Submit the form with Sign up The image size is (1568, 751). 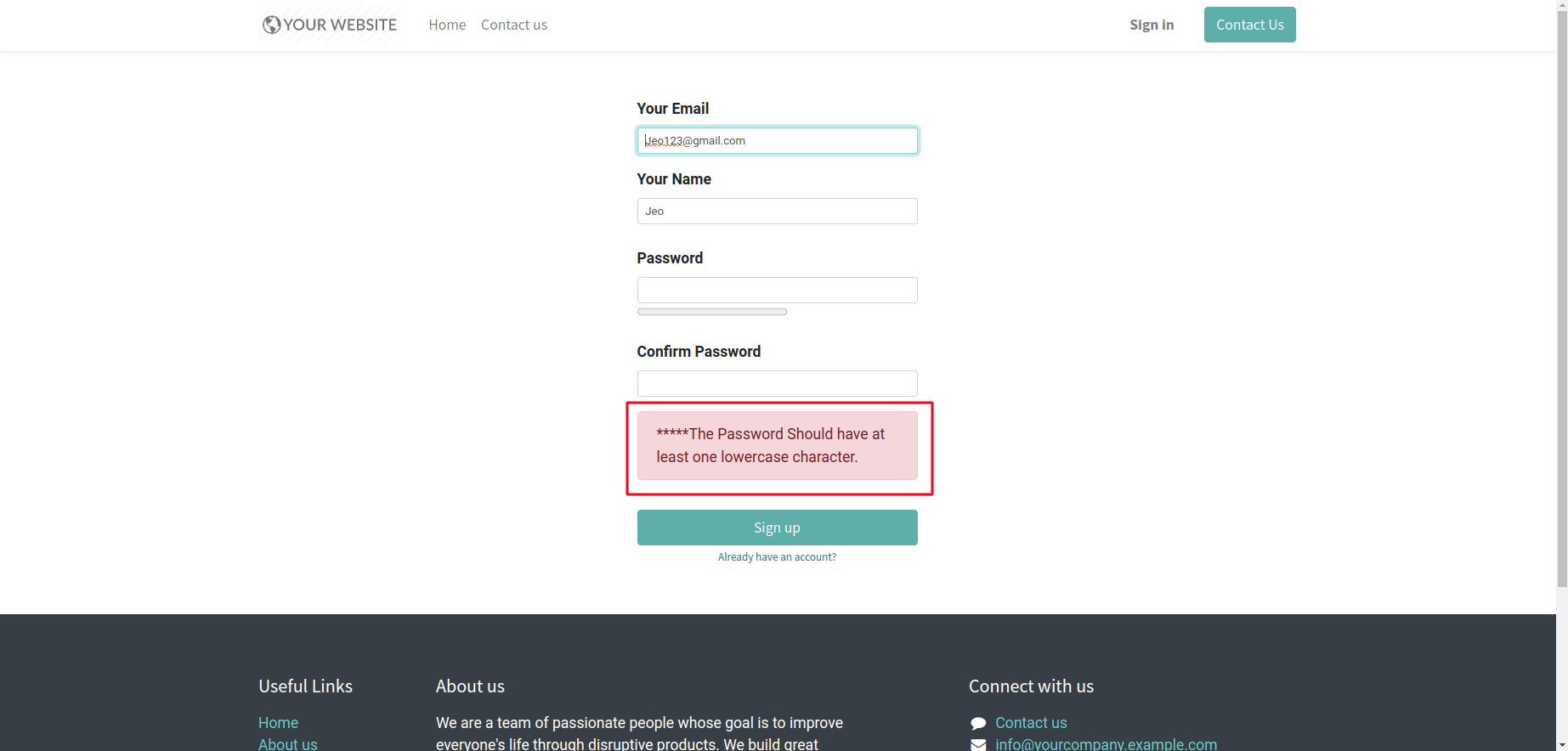coord(777,528)
